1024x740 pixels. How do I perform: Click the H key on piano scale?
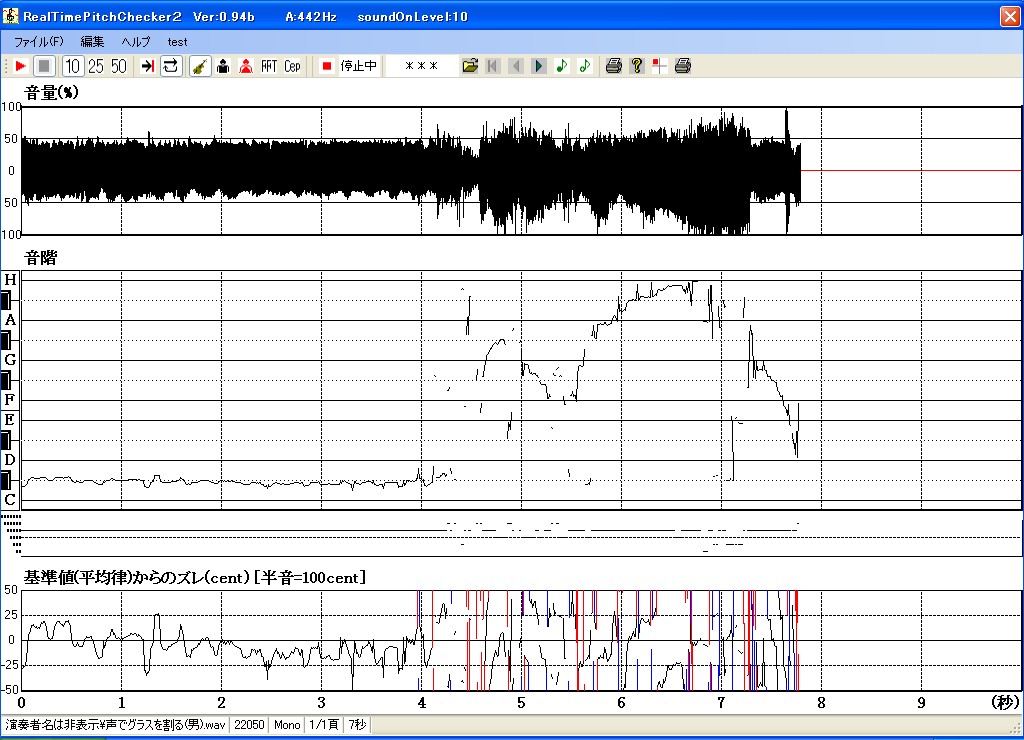(x=10, y=280)
